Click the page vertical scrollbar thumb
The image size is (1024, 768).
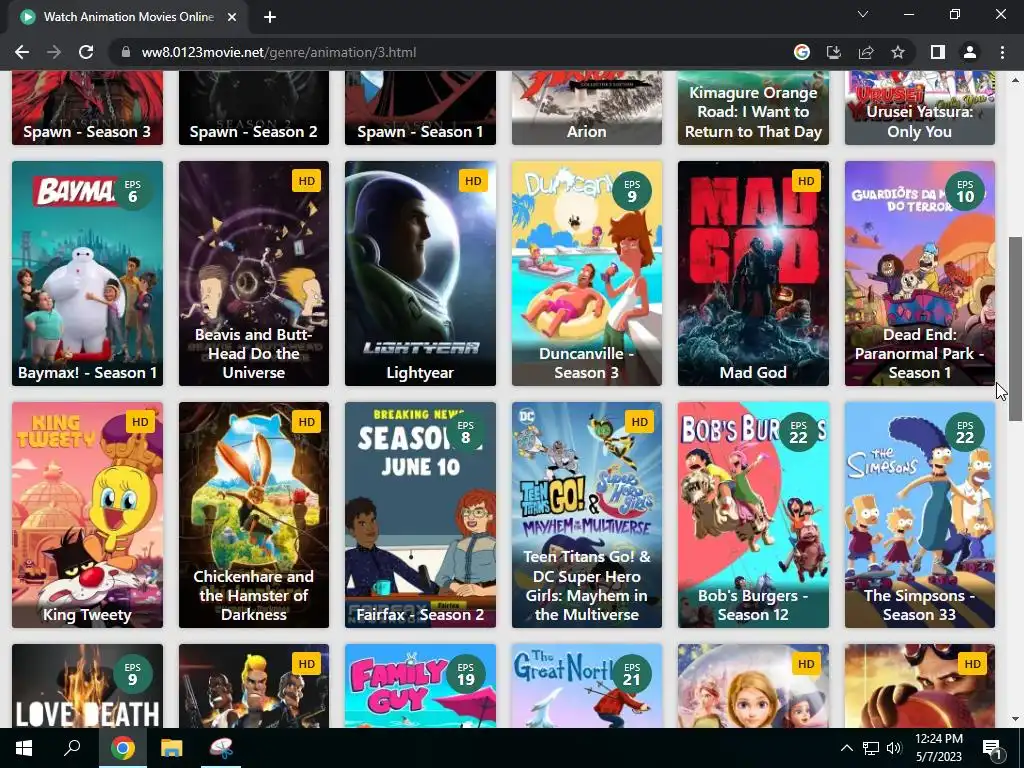click(x=1015, y=328)
